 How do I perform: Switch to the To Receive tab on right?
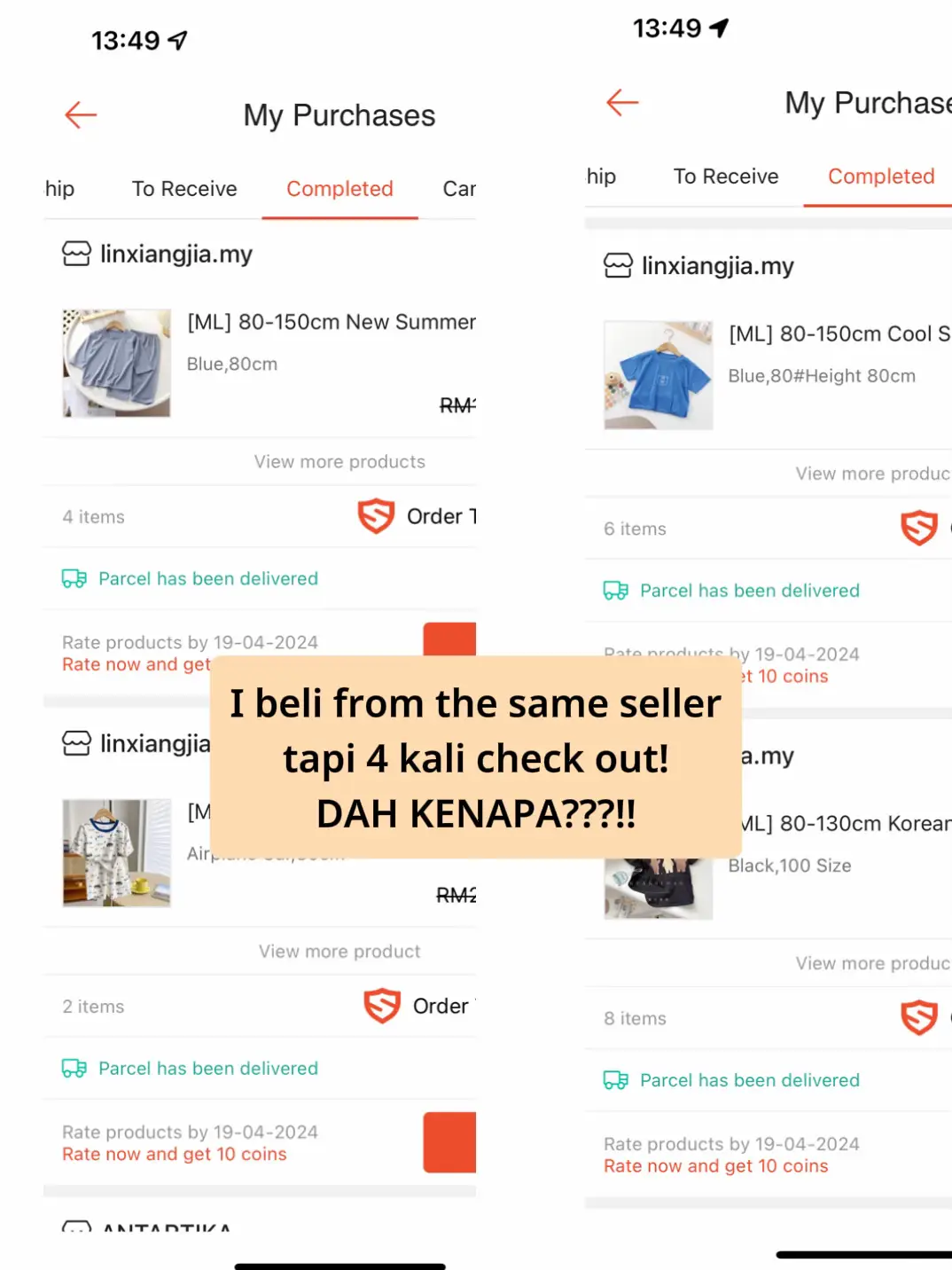click(726, 176)
